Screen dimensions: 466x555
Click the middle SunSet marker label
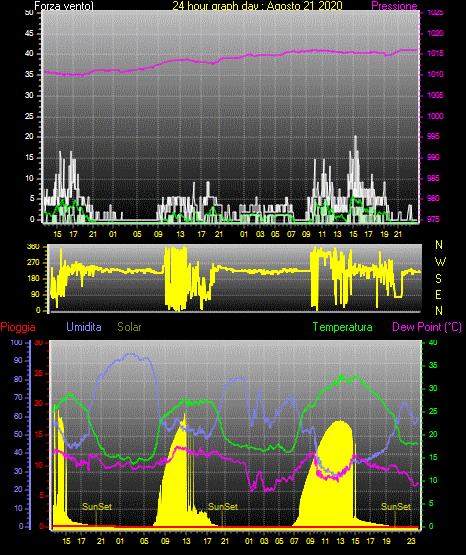223,507
